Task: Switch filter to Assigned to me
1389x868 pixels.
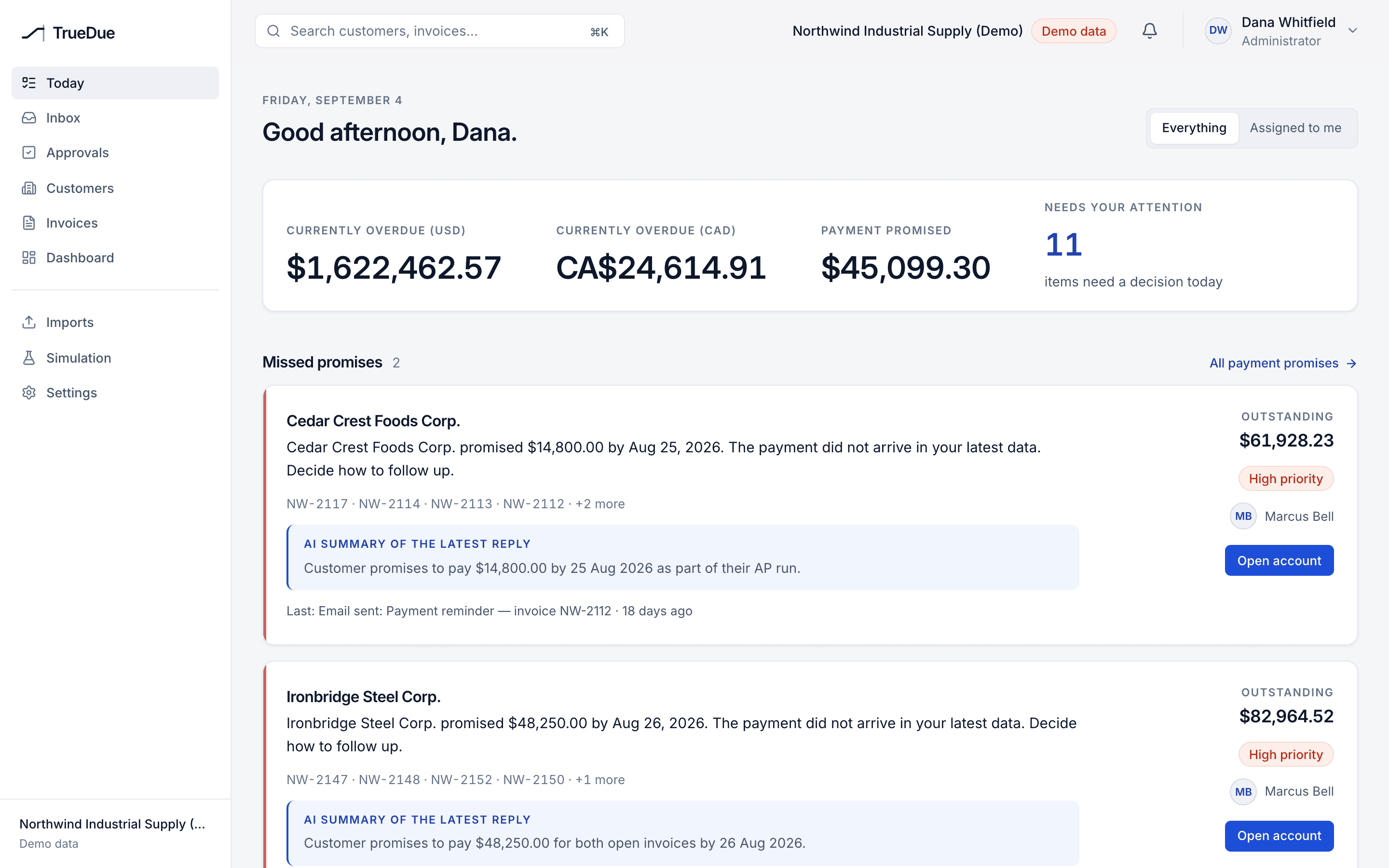Action: (x=1295, y=128)
